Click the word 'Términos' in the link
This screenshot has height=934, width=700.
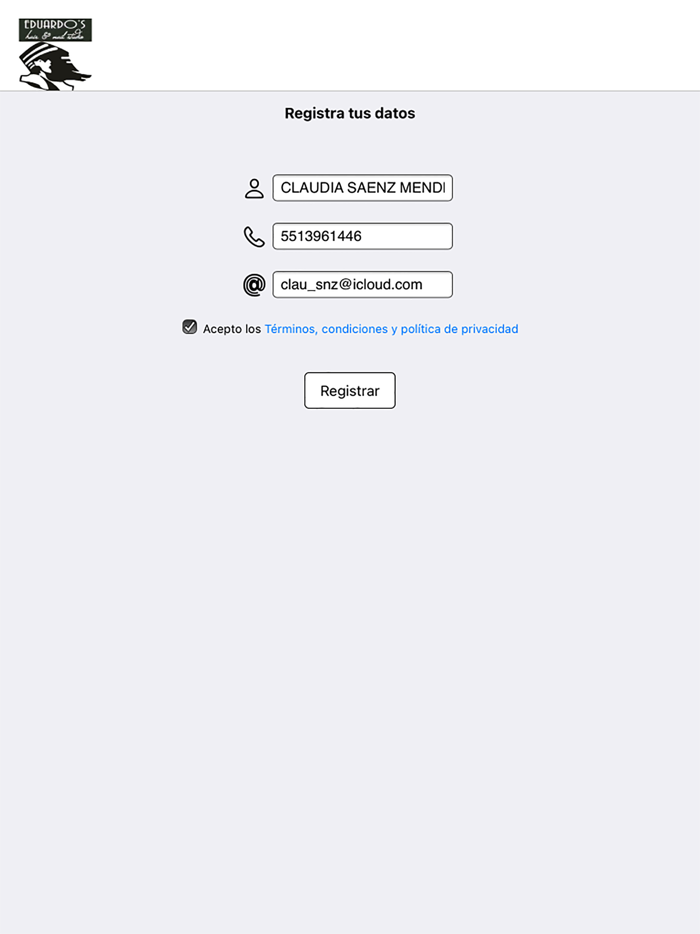pos(291,329)
